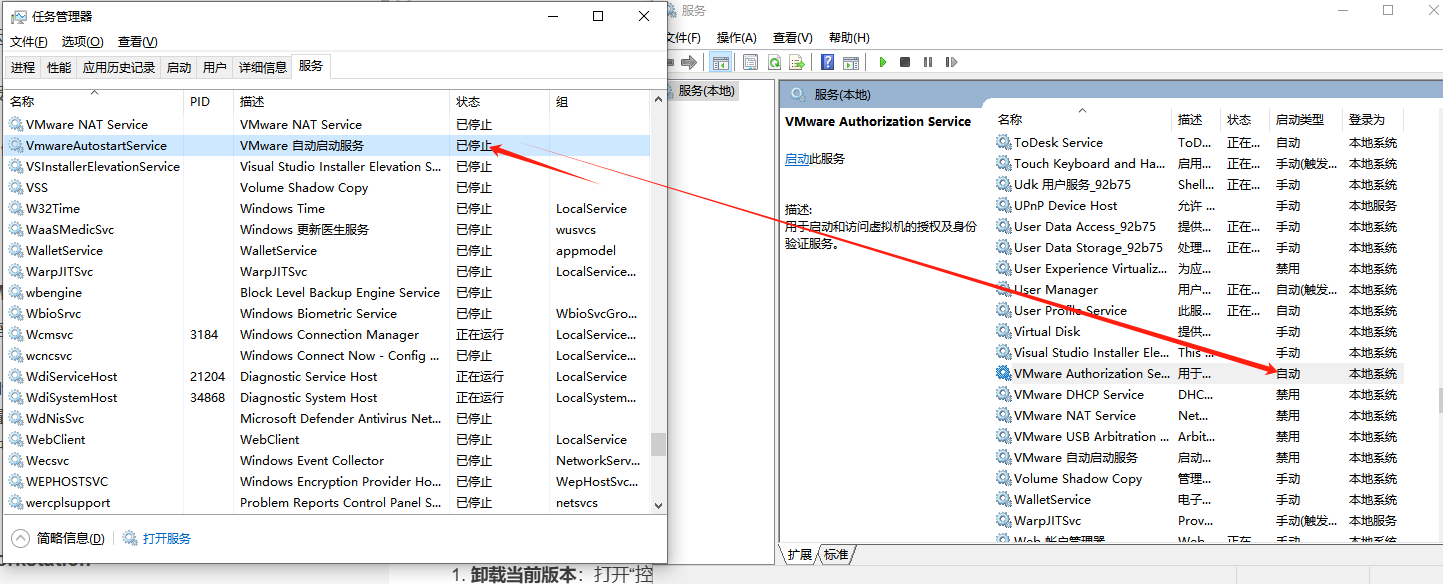Click gear icon next to UPnP Device Host
Image resolution: width=1443 pixels, height=584 pixels.
pyautogui.click(x=1004, y=206)
